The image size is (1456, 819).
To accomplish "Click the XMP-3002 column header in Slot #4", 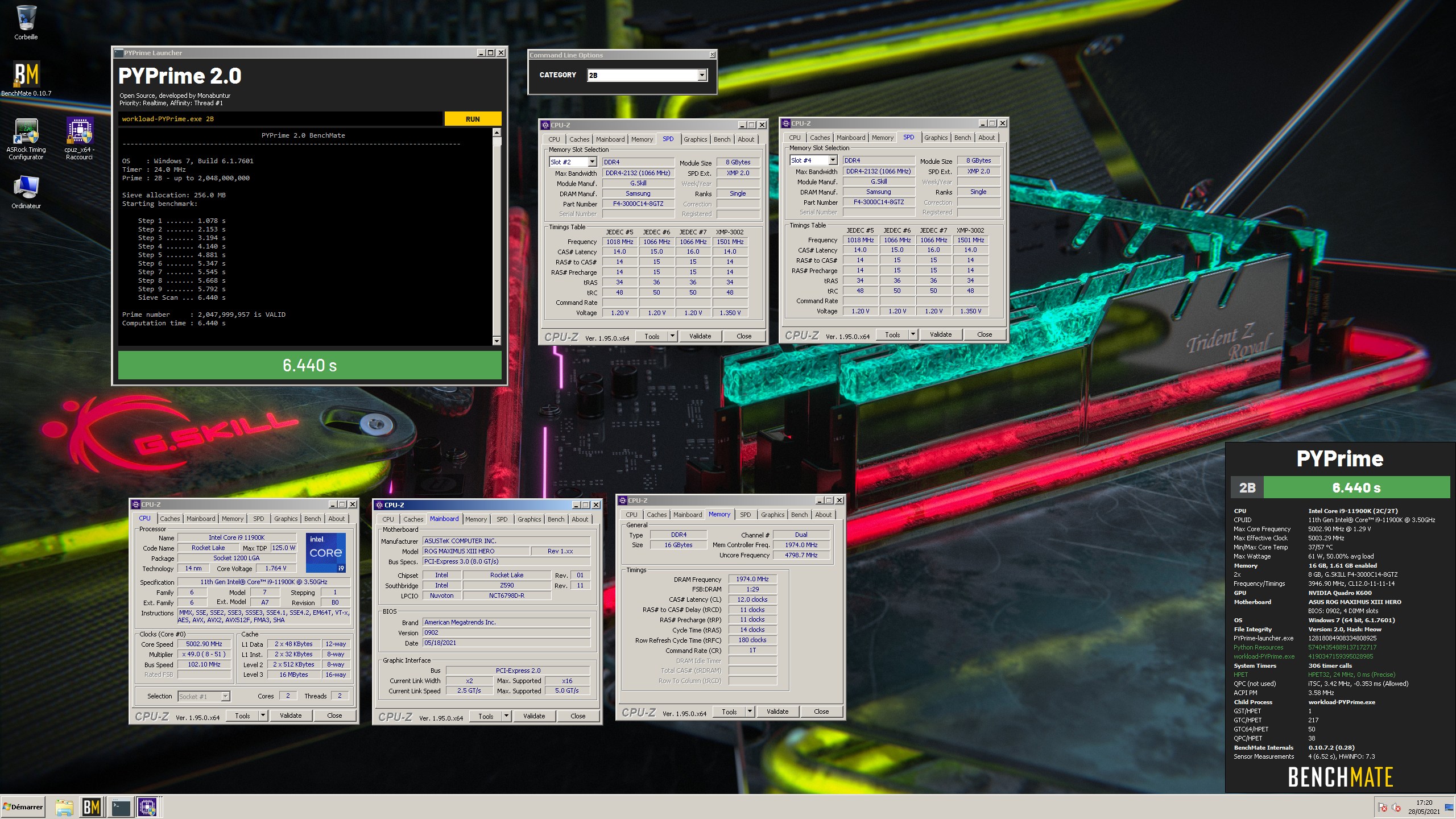I will click(x=970, y=230).
